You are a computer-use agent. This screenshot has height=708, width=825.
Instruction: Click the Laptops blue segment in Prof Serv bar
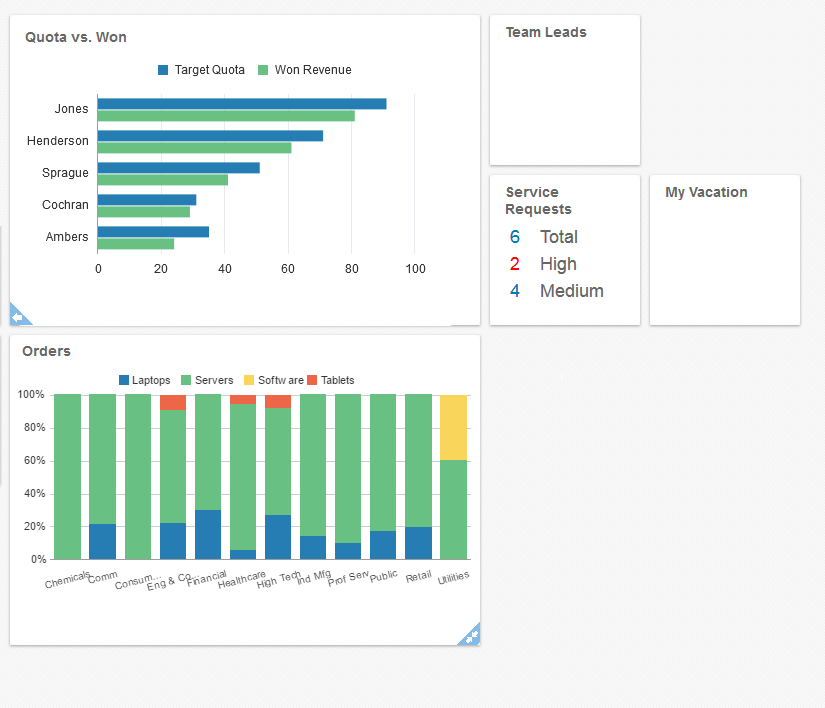pos(348,551)
